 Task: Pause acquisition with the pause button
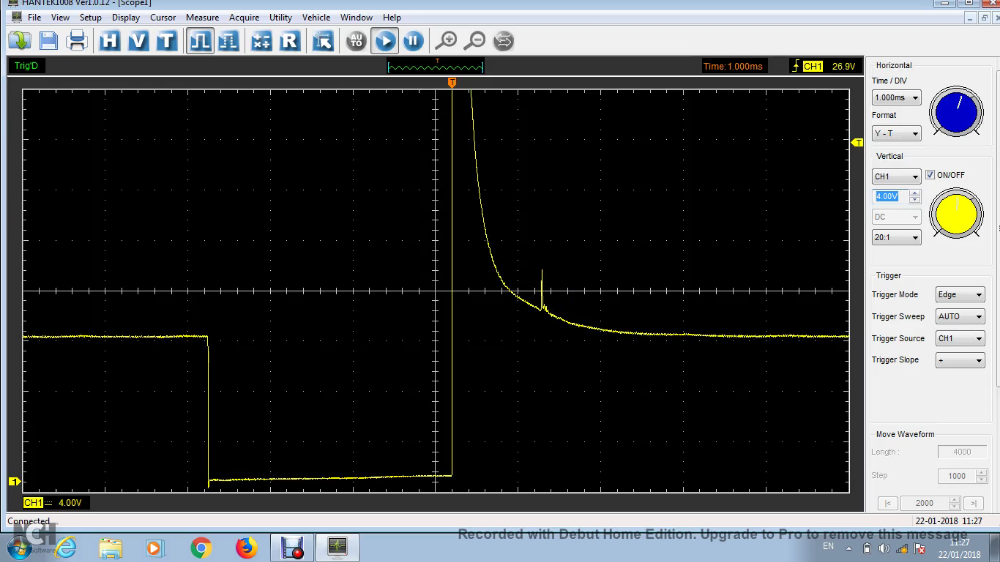(x=413, y=41)
